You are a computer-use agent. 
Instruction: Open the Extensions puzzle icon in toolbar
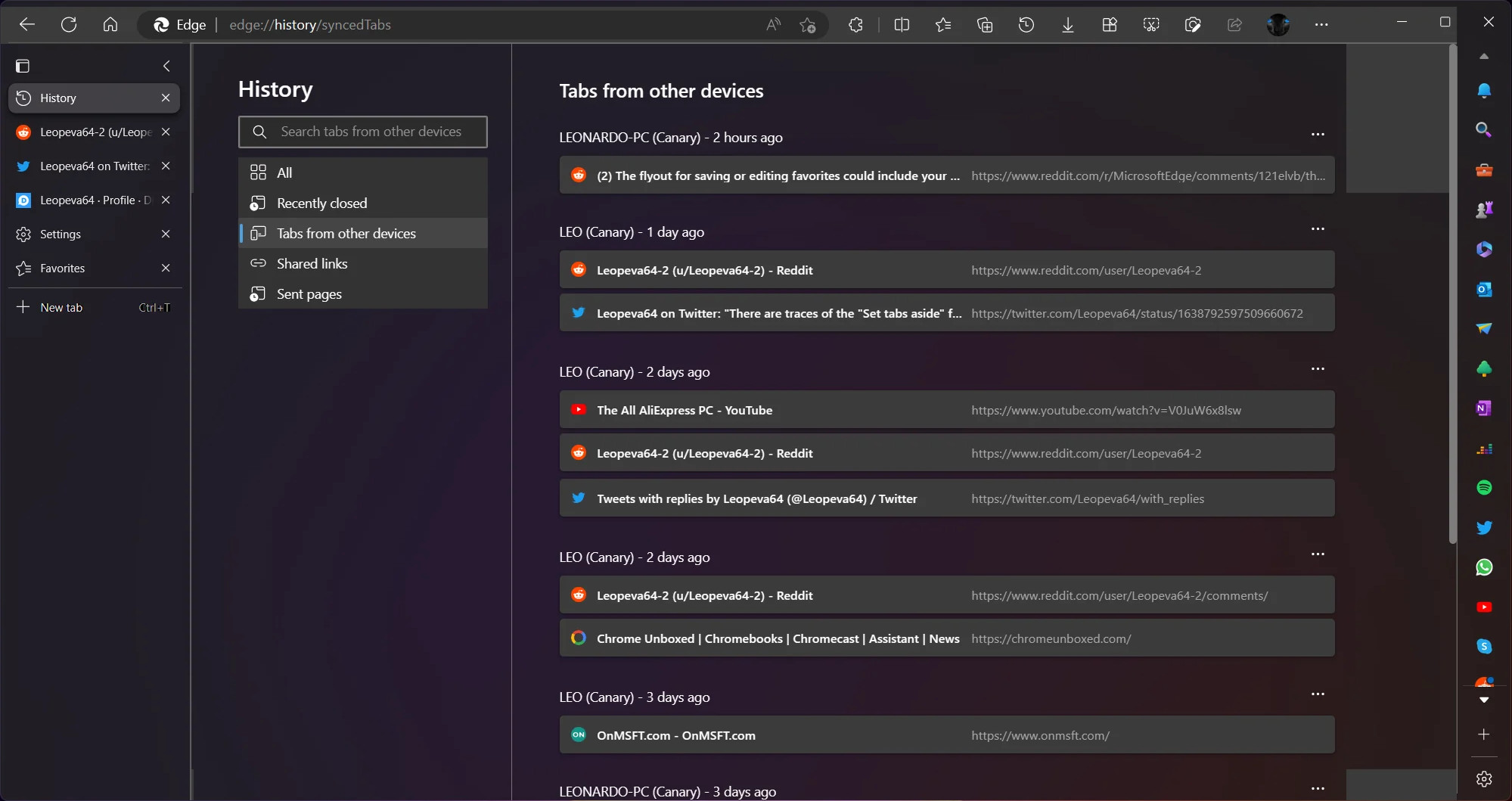855,25
